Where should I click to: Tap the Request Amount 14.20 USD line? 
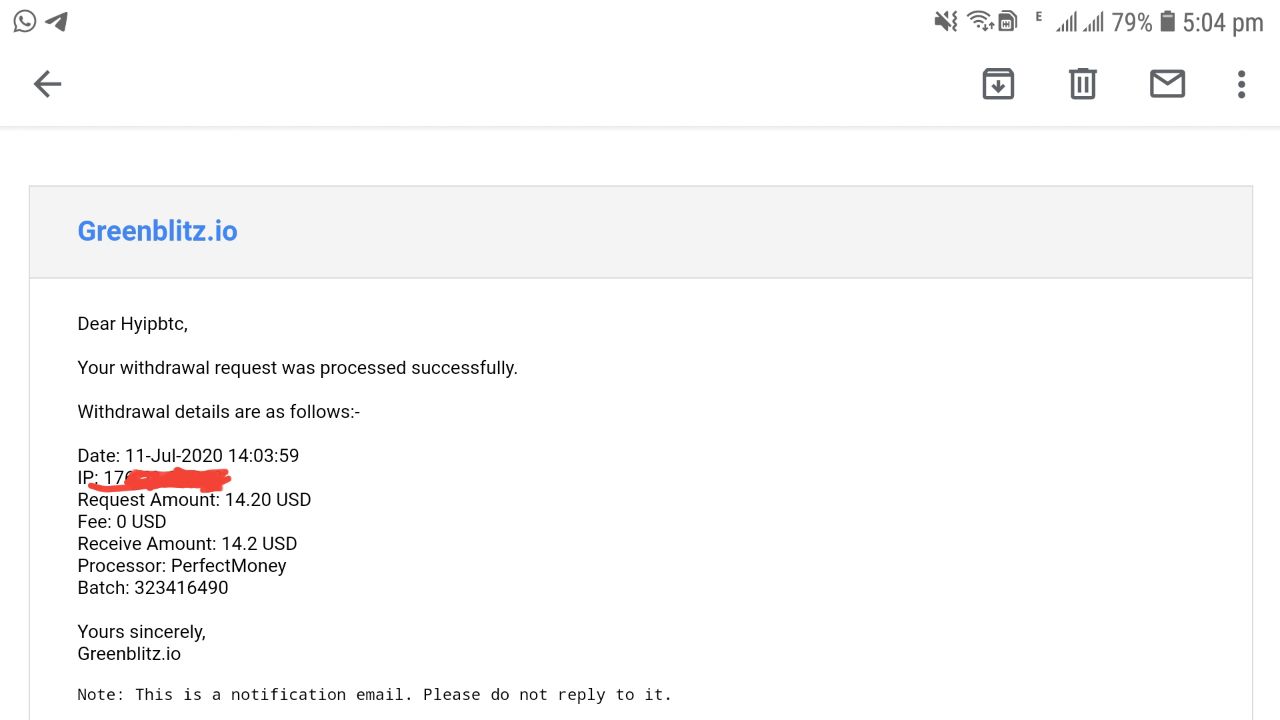194,500
